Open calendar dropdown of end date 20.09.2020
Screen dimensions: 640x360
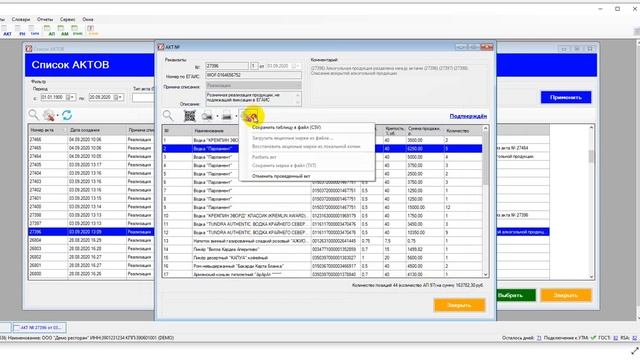(120, 97)
